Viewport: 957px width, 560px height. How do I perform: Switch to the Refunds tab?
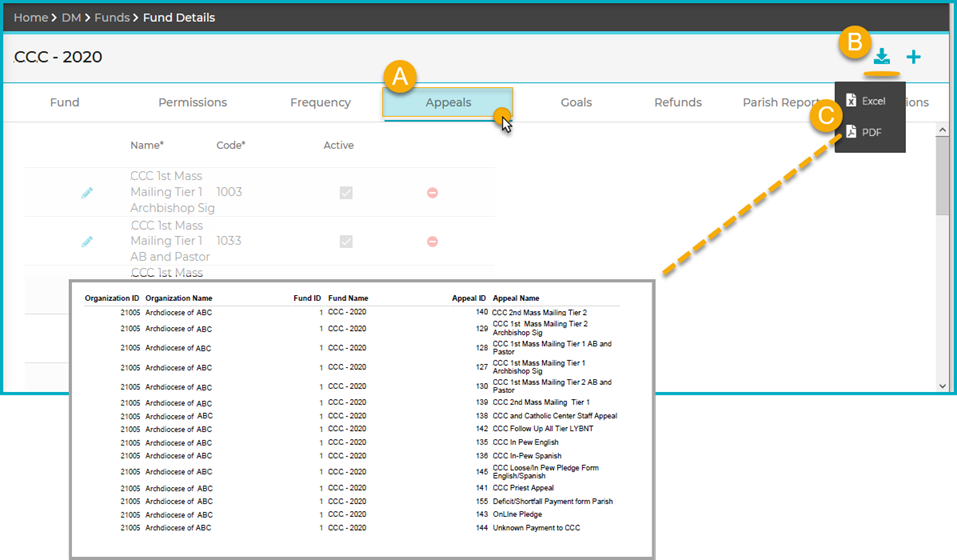tap(678, 102)
